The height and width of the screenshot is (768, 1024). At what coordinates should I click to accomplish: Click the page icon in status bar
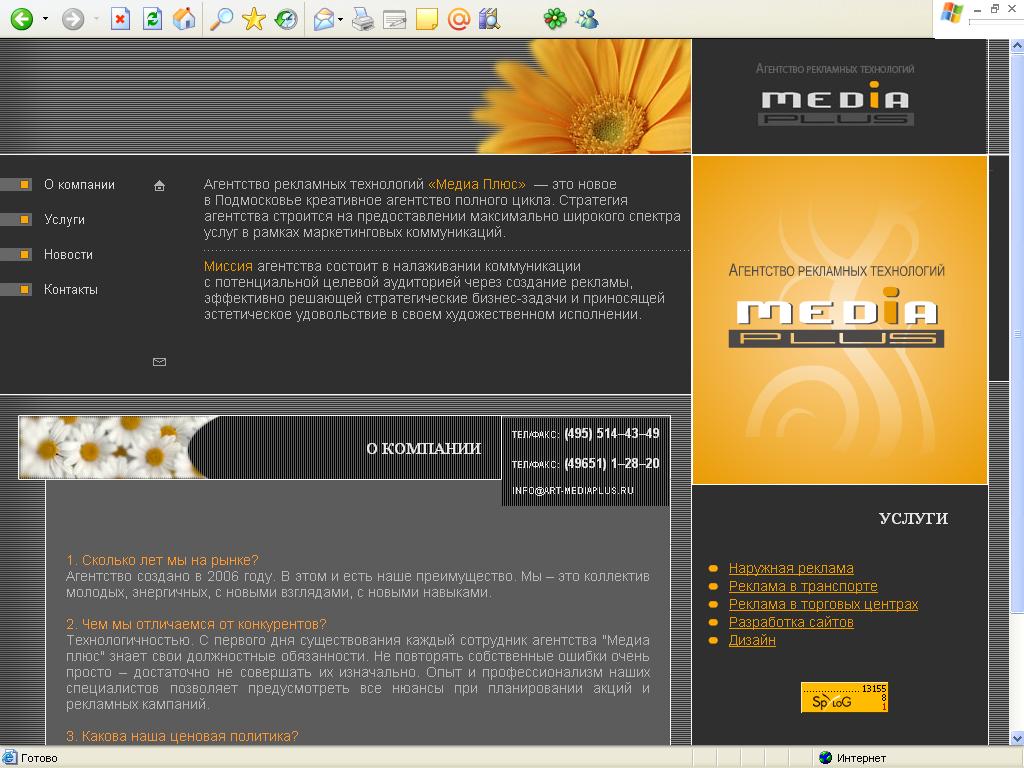click(10, 758)
